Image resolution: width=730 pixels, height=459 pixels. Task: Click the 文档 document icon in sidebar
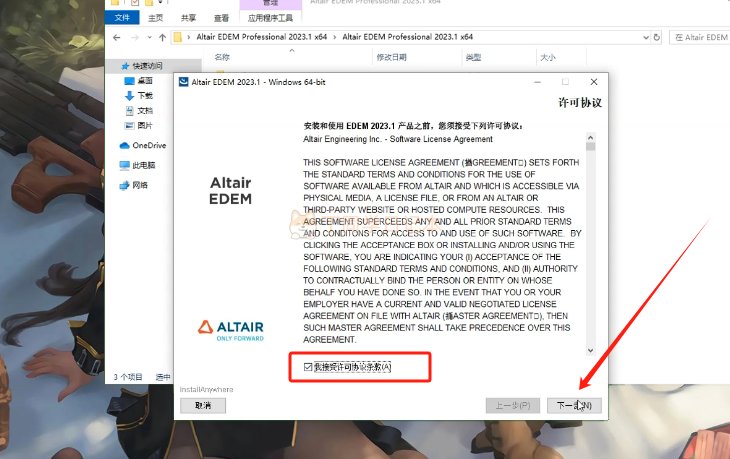[x=130, y=110]
